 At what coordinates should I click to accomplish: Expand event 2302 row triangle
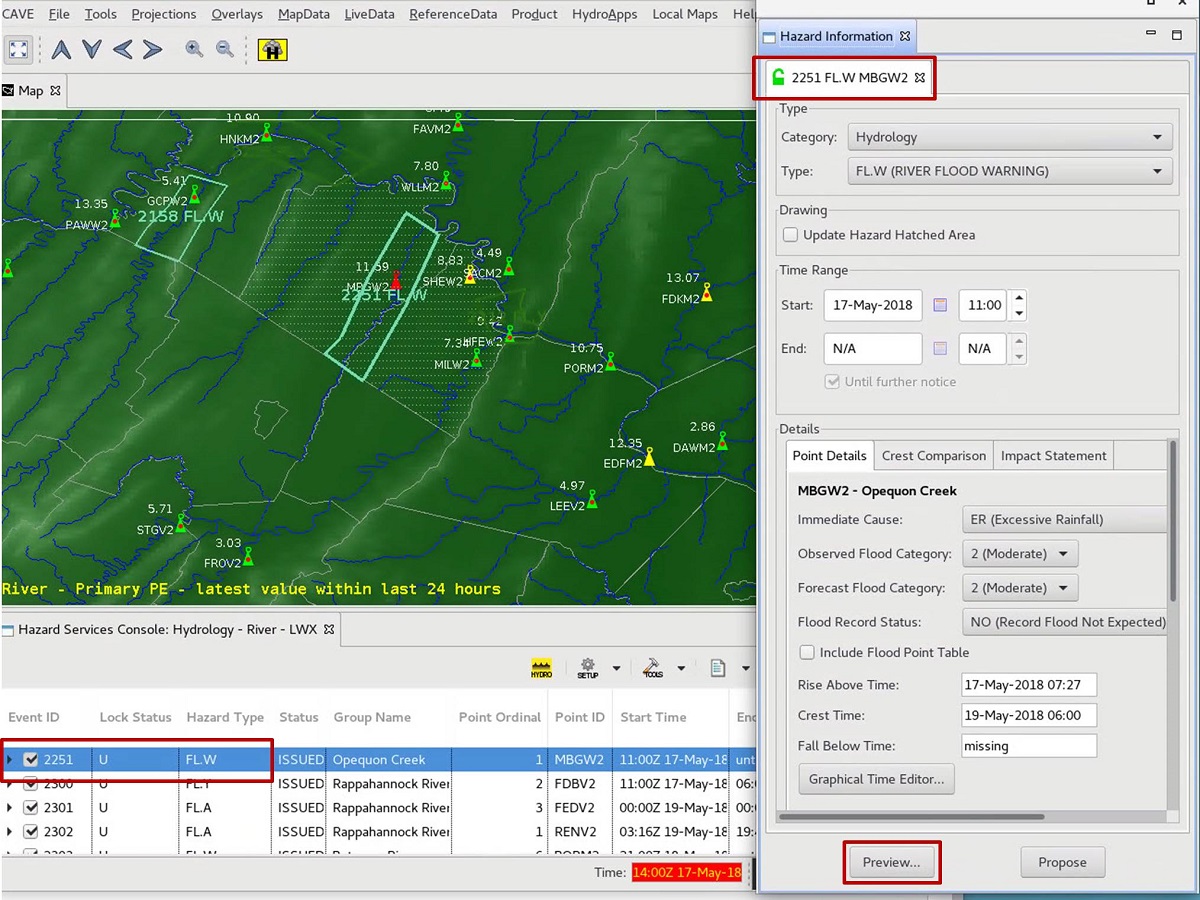tap(10, 832)
